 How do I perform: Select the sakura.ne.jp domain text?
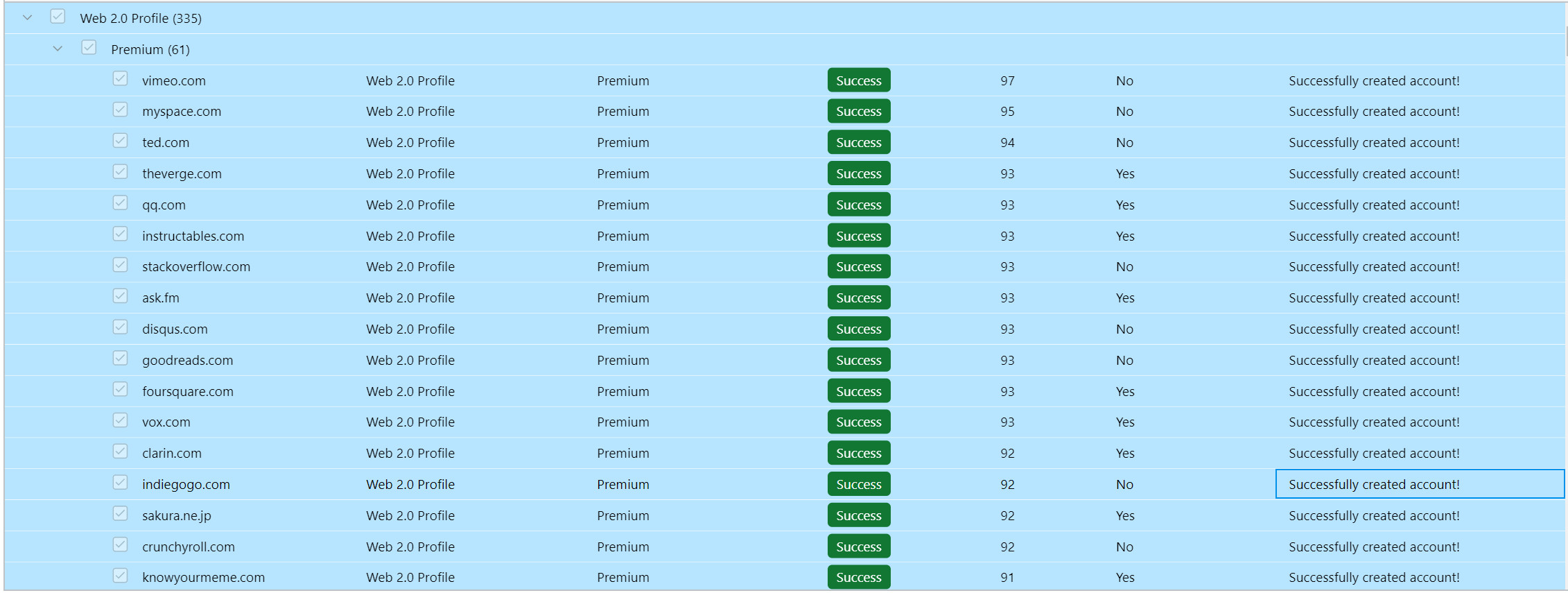(177, 516)
